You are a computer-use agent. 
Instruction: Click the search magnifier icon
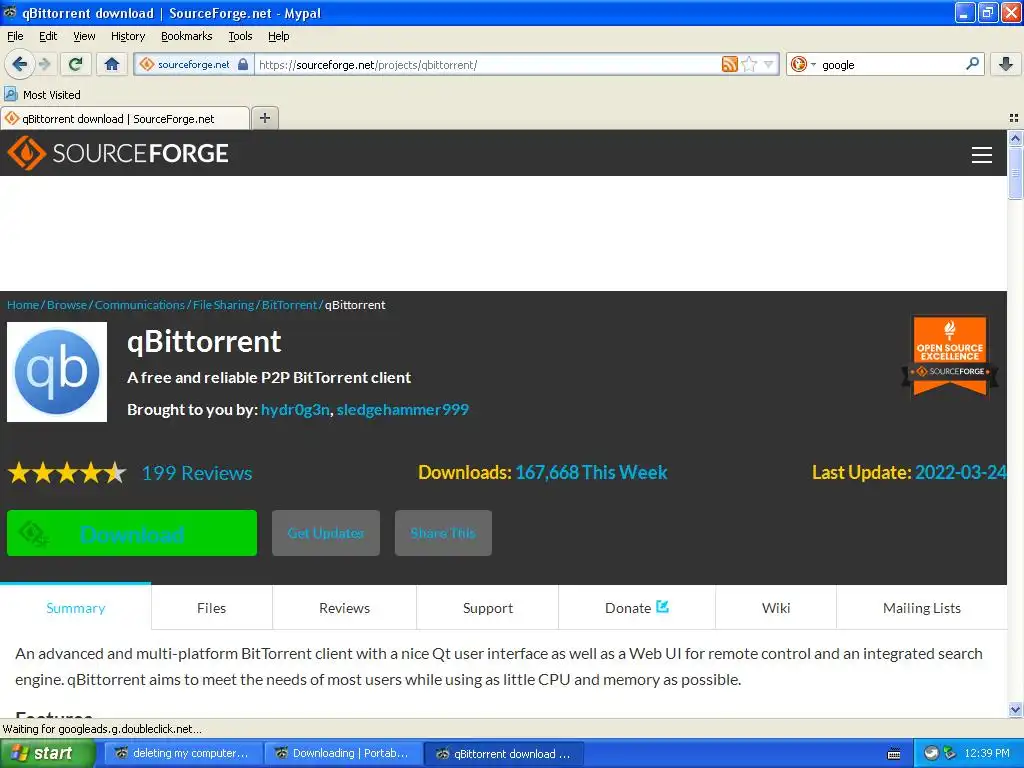coord(972,64)
